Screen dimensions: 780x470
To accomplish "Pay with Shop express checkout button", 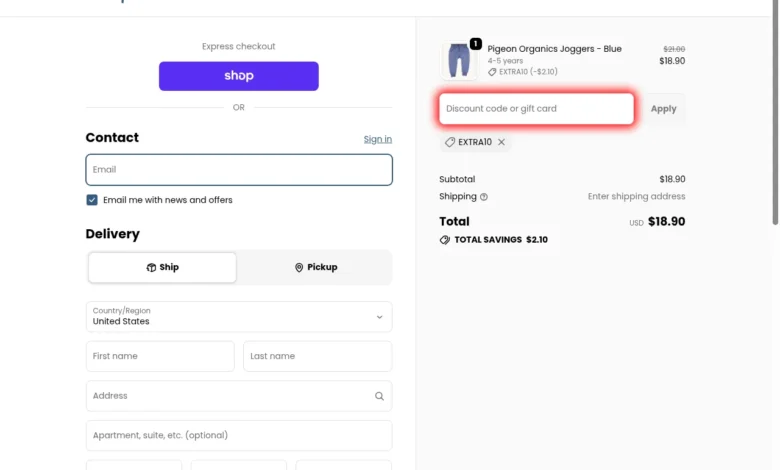I will 239,76.
